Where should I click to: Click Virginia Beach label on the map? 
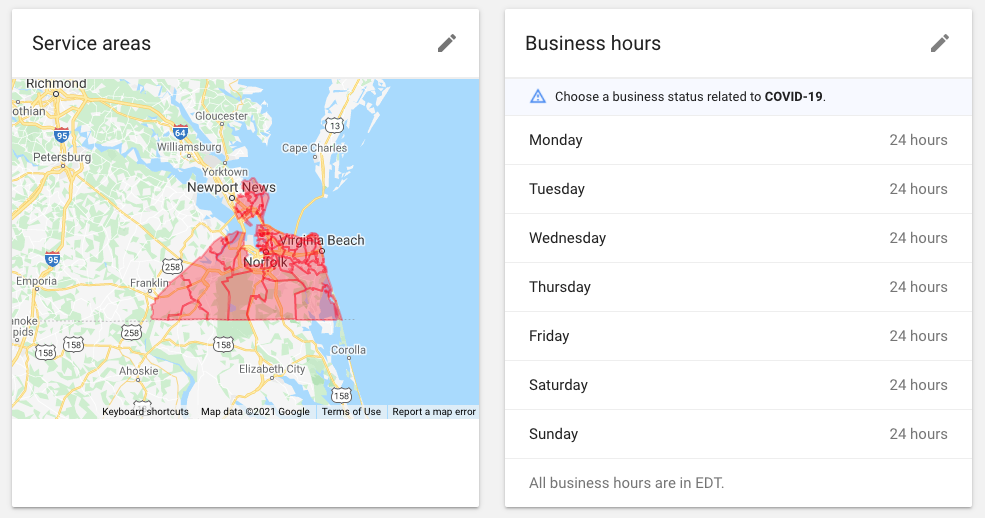[x=323, y=240]
